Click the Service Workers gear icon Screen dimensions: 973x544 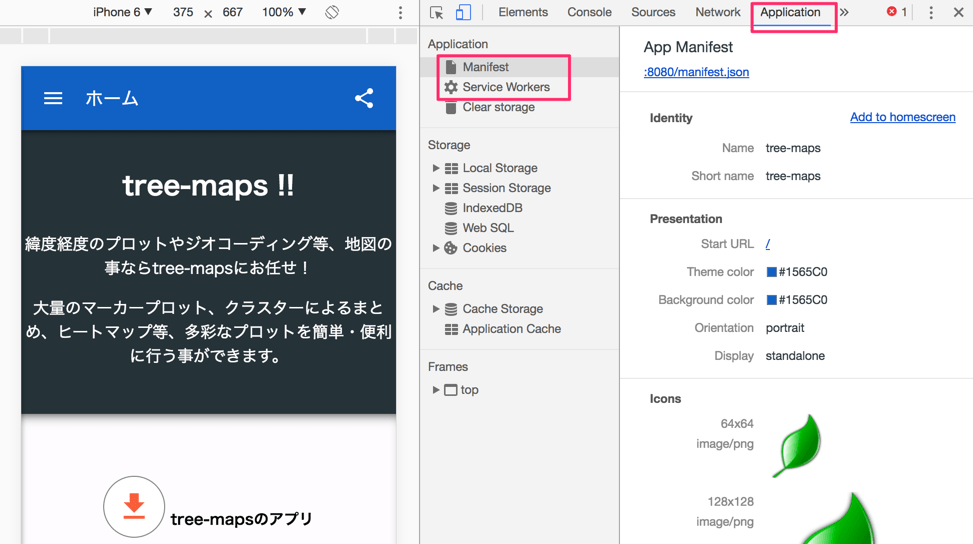point(451,87)
